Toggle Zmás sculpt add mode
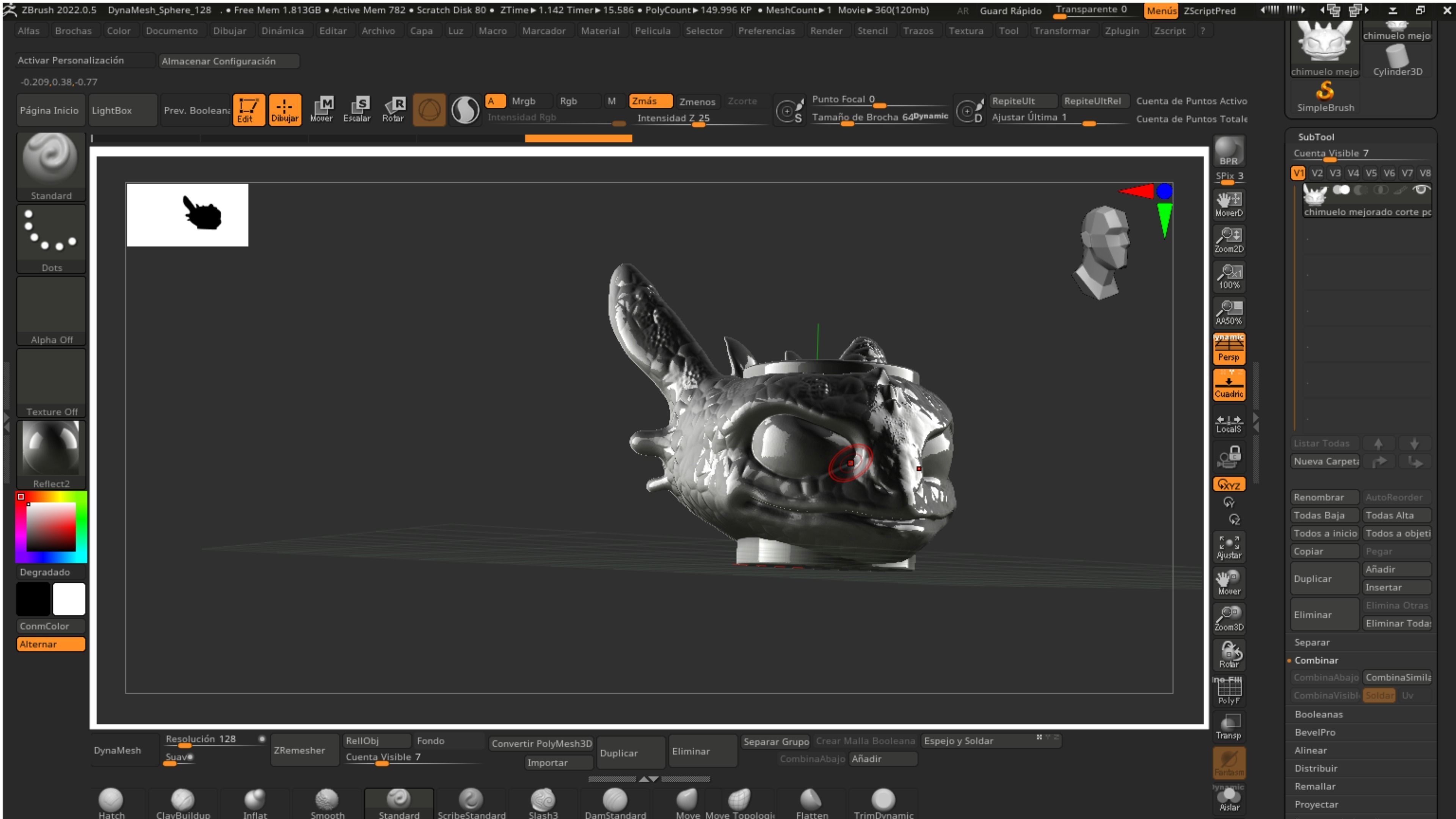This screenshot has width=1456, height=819. point(651,101)
